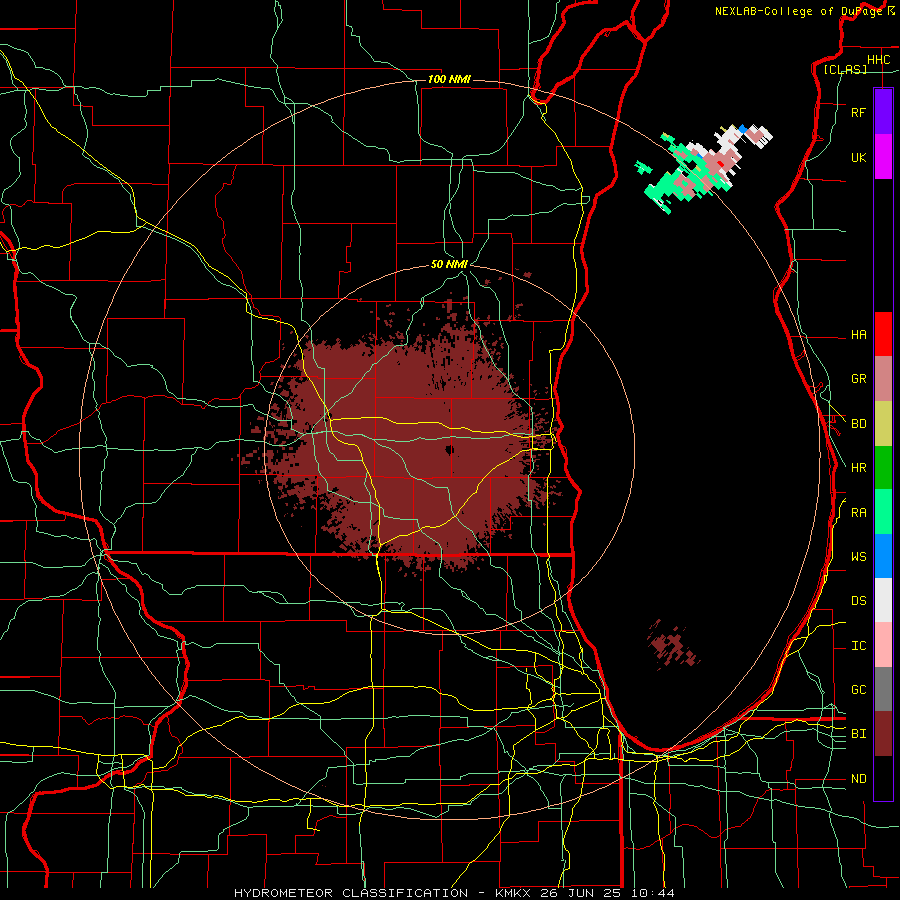Click the RF legend label
This screenshot has width=900, height=900.
(x=858, y=113)
